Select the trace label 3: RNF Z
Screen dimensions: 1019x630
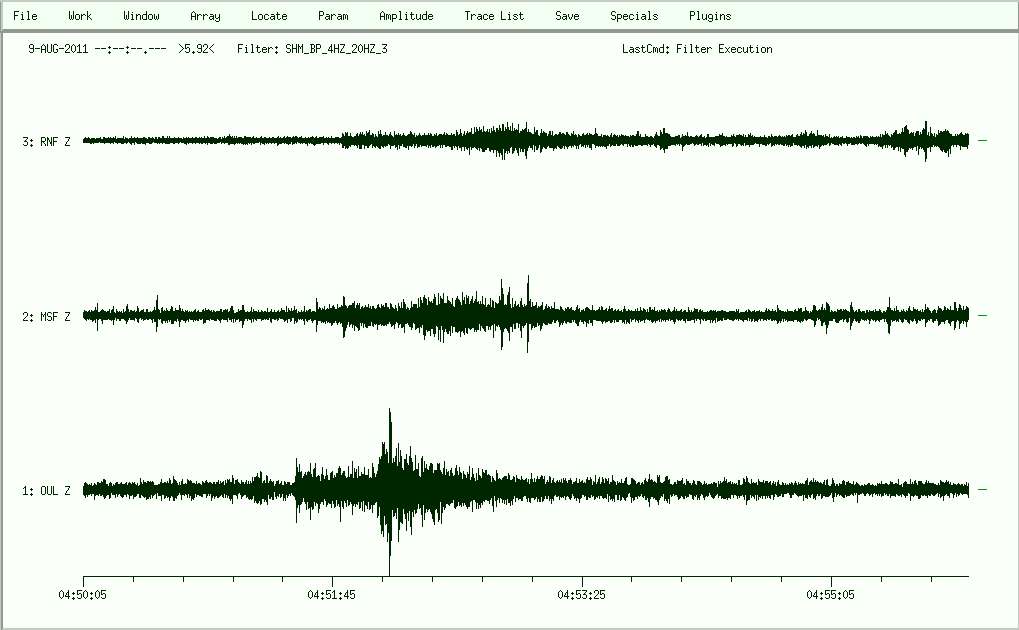pyautogui.click(x=46, y=142)
